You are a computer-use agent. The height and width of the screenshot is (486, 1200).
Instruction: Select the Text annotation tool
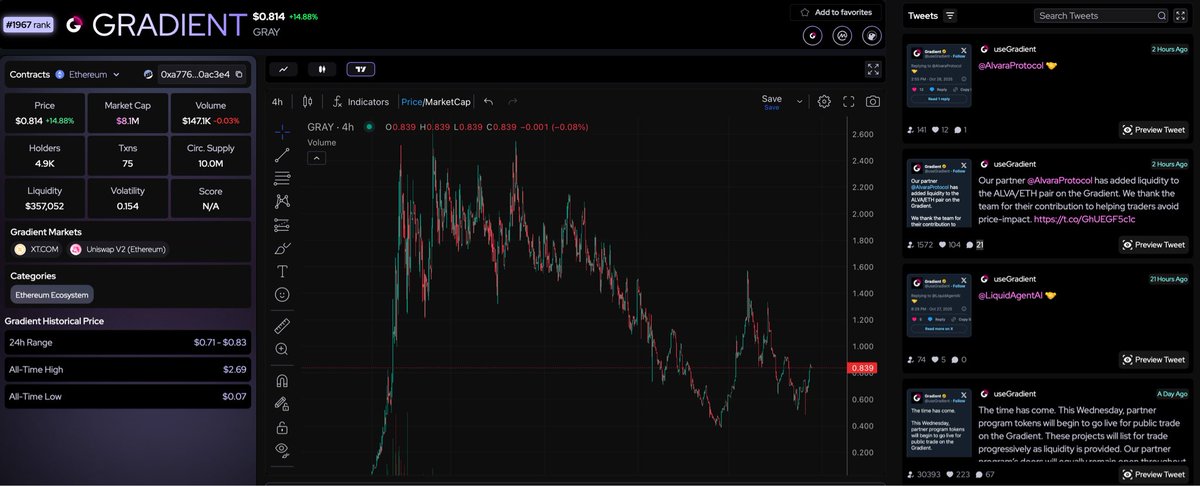[x=282, y=271]
